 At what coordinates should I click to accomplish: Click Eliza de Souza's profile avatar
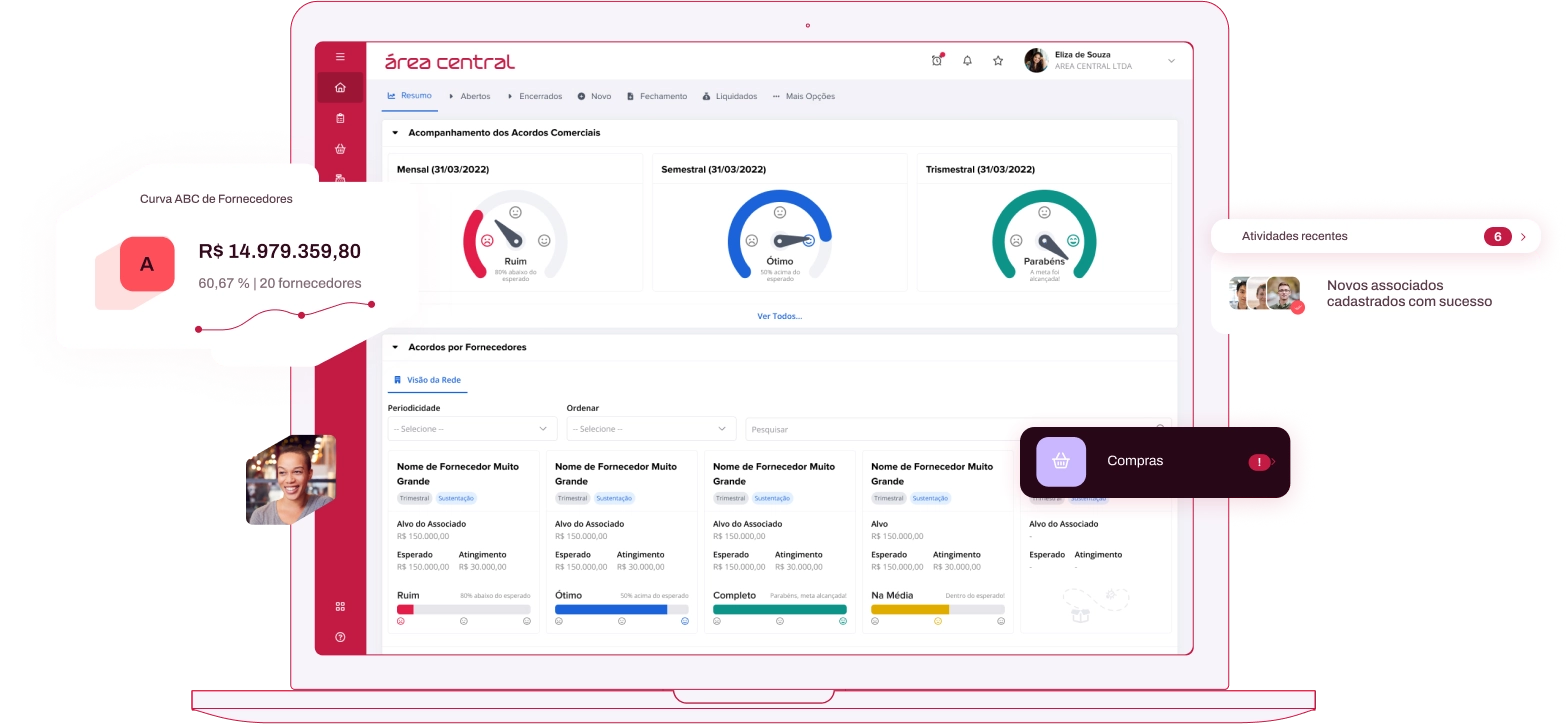point(1036,61)
